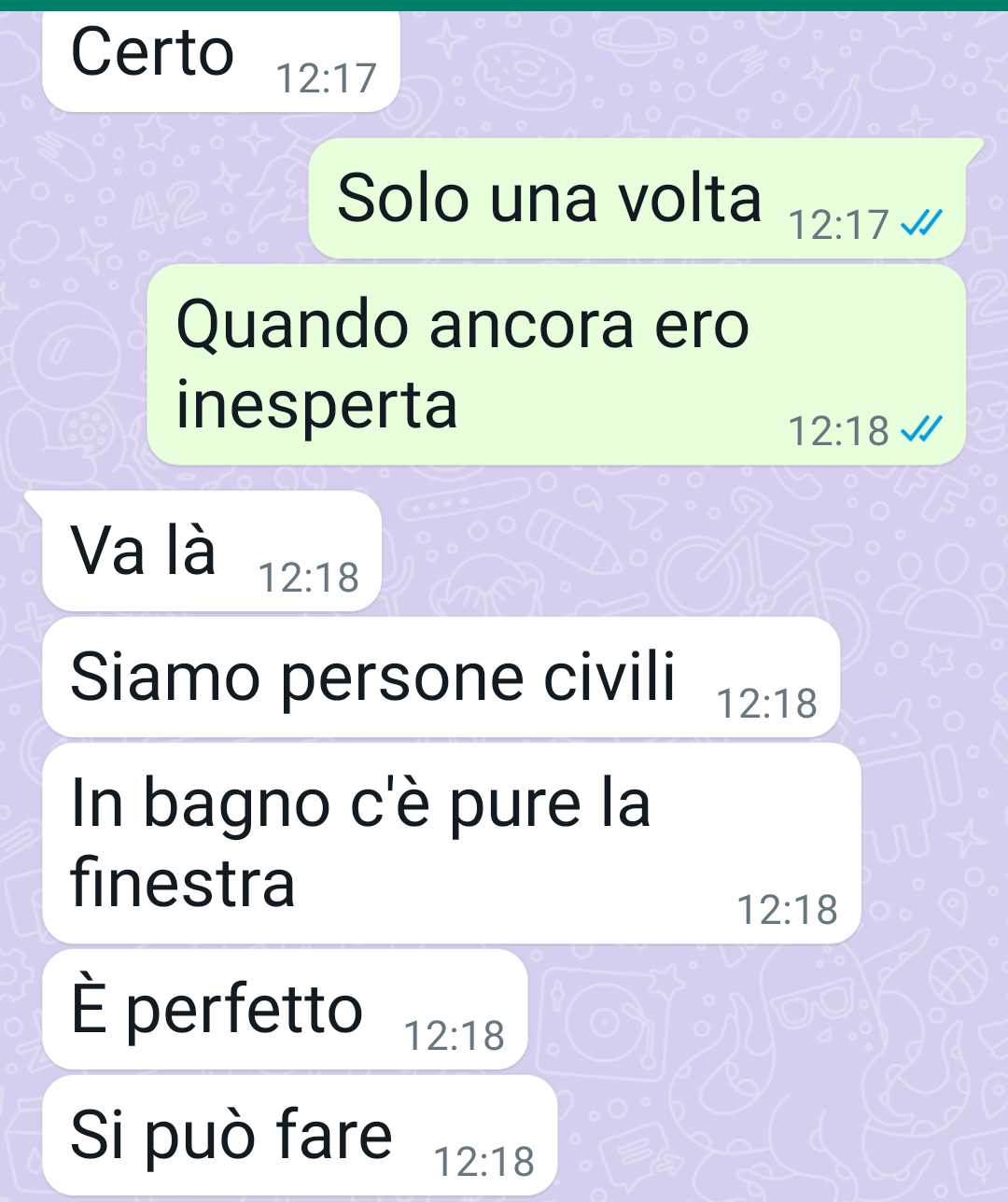Tap the timestamp beside 'Siamo persone civili'
The image size is (1008, 1202).
pyautogui.click(x=767, y=704)
